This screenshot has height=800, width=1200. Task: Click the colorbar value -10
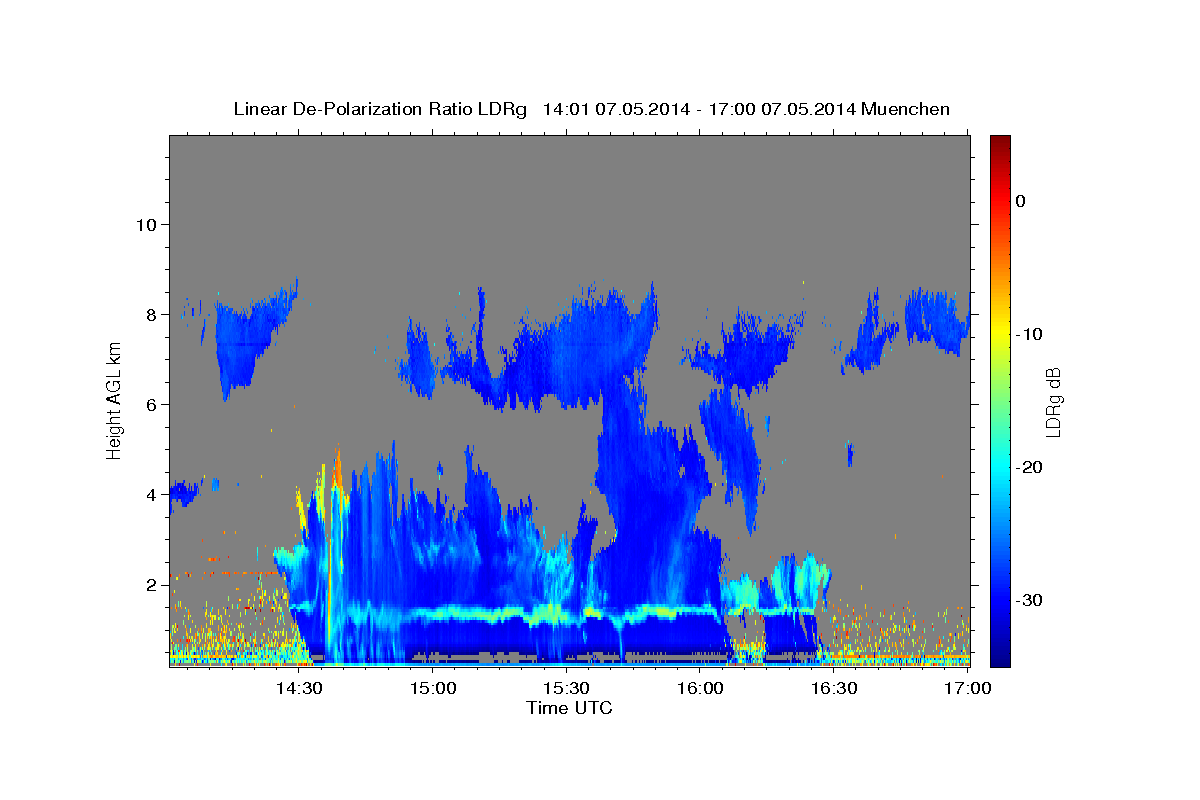[x=1027, y=334]
